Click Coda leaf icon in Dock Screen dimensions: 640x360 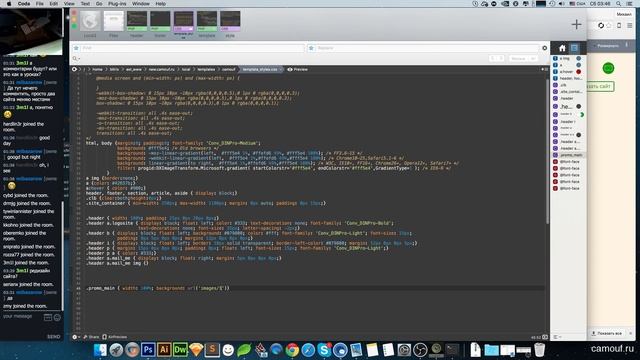tap(244, 350)
